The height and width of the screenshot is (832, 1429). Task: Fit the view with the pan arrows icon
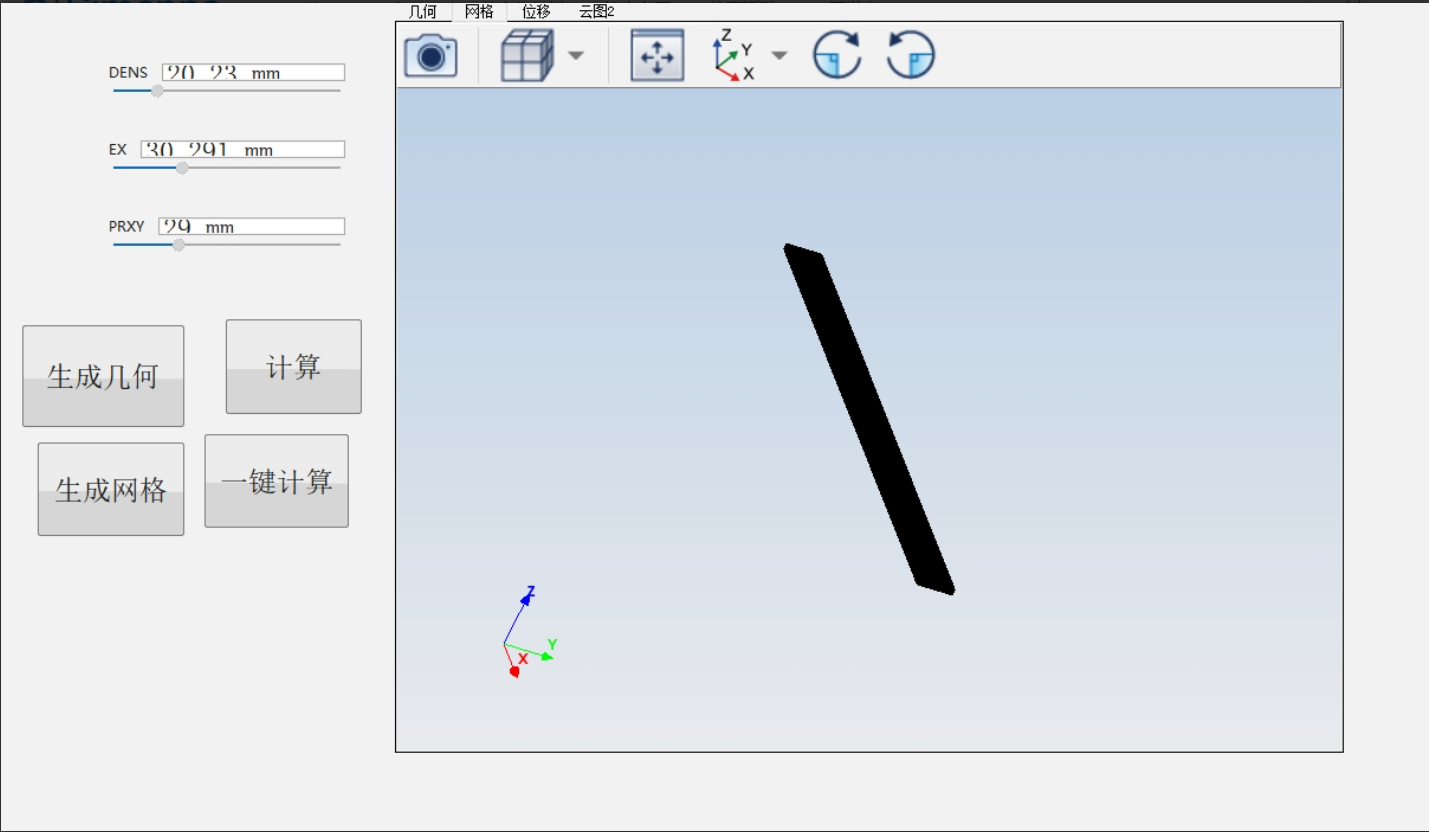pos(657,55)
